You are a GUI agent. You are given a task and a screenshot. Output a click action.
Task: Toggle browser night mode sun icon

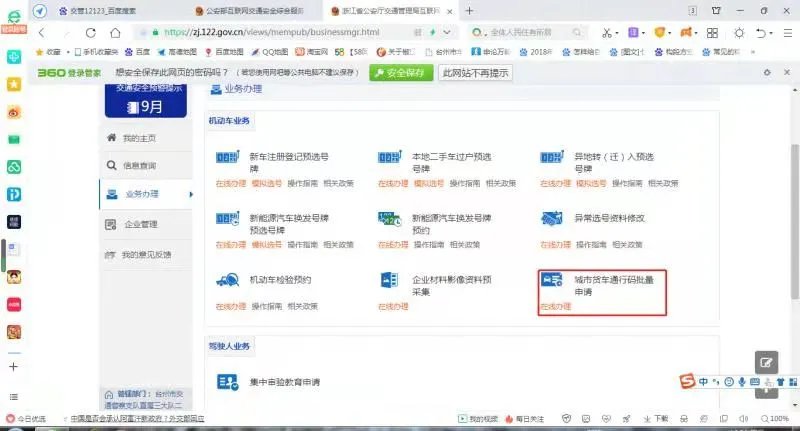coord(739,33)
